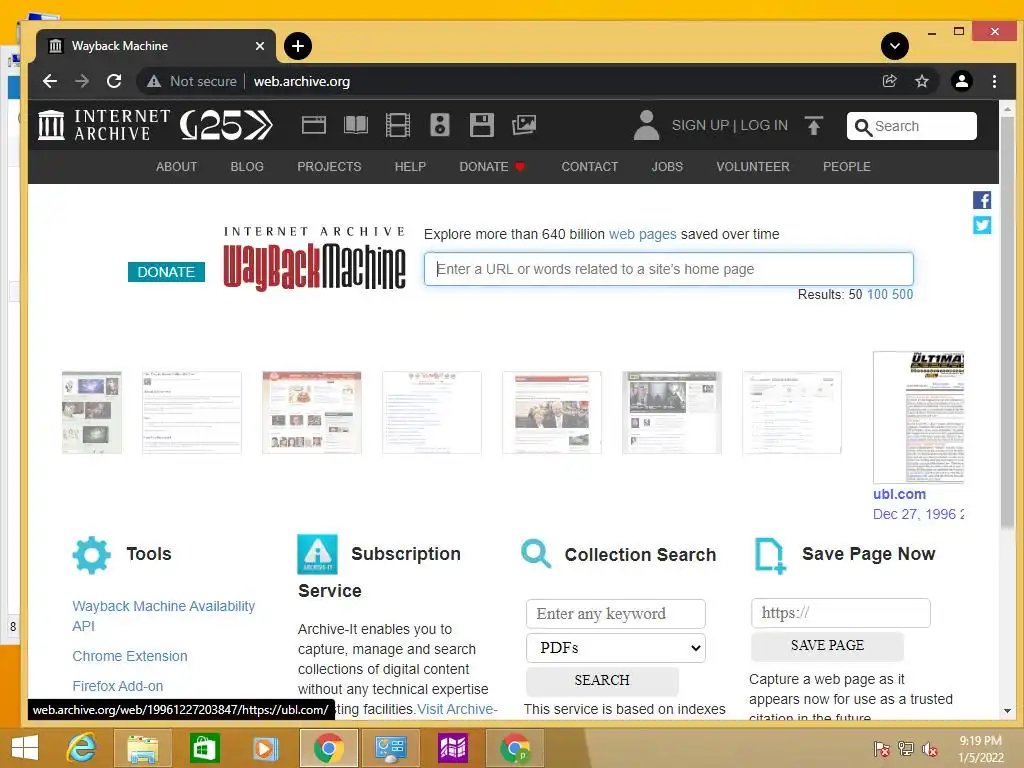Screen dimensions: 1024x768
Task: Focus the Wayback Machine URL input field
Action: point(668,269)
